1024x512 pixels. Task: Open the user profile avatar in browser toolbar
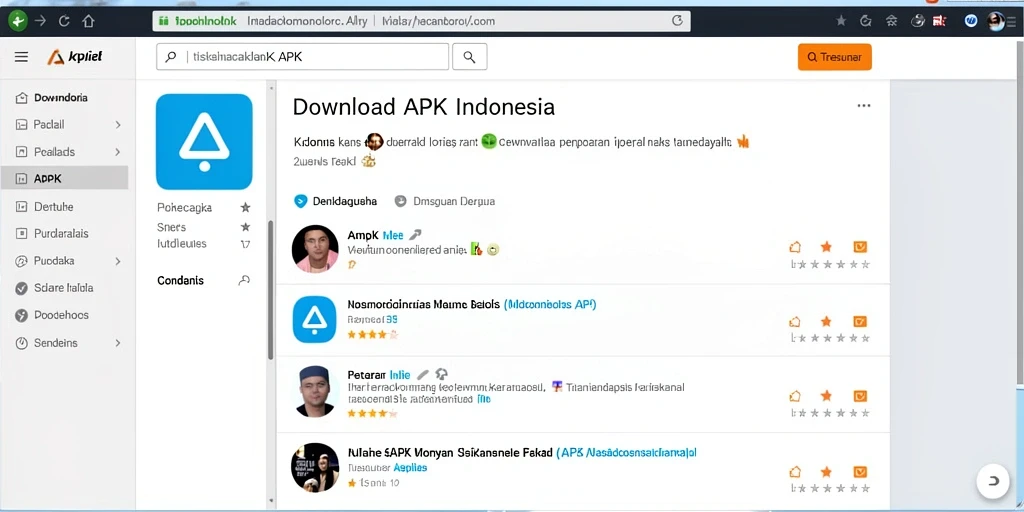[996, 21]
